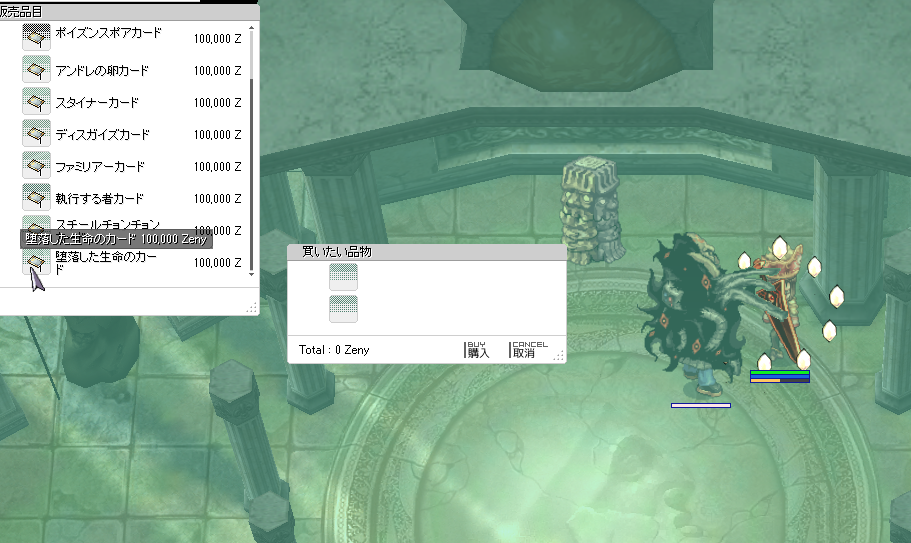Click the 100,000 Z price of スタイナーカード
This screenshot has height=543, width=911.
click(x=217, y=103)
